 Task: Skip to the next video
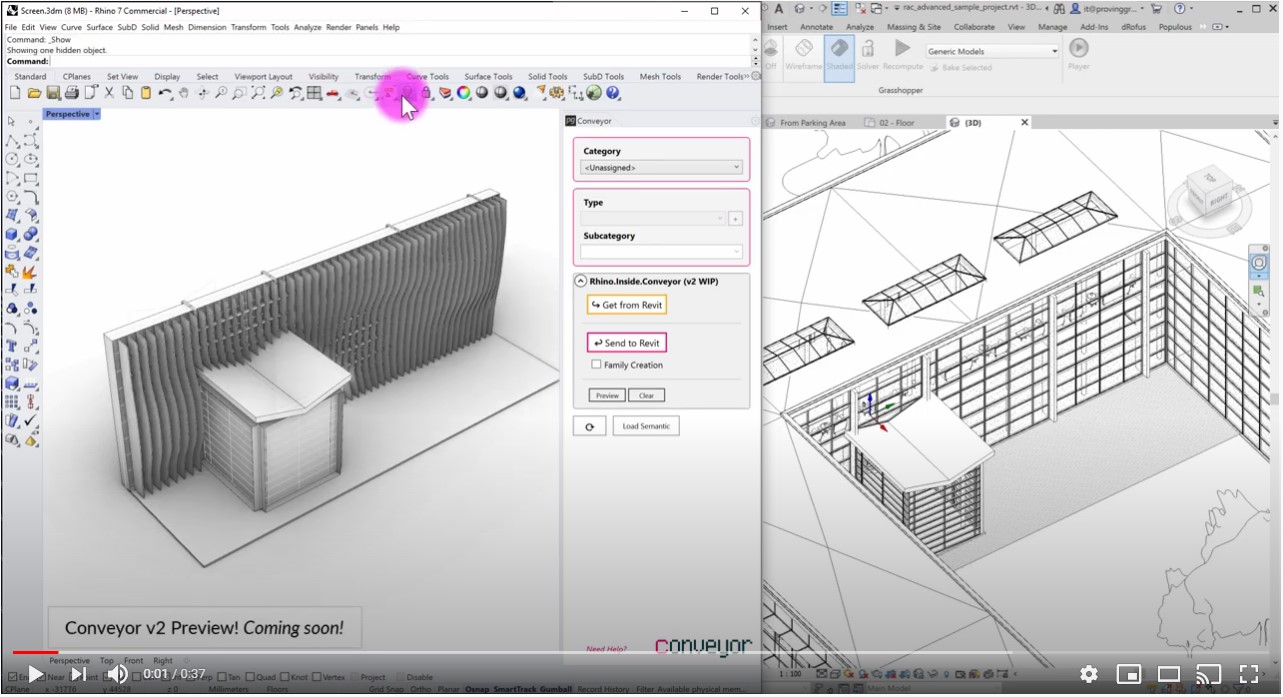77,674
